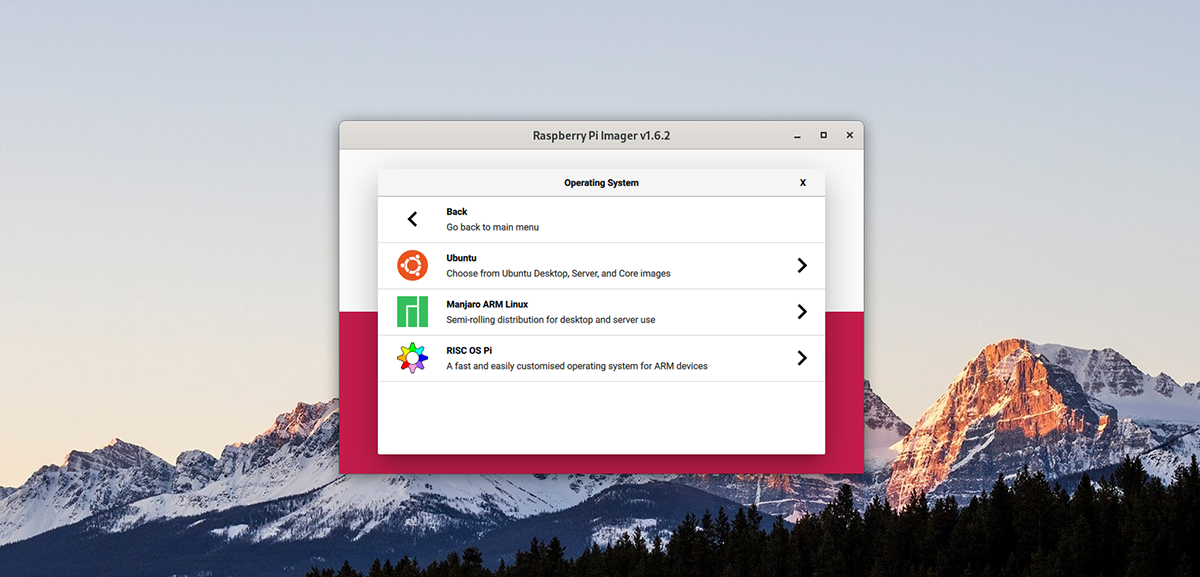This screenshot has width=1200, height=577.
Task: Click the Raspberry Pi Imager title bar
Action: tap(600, 135)
